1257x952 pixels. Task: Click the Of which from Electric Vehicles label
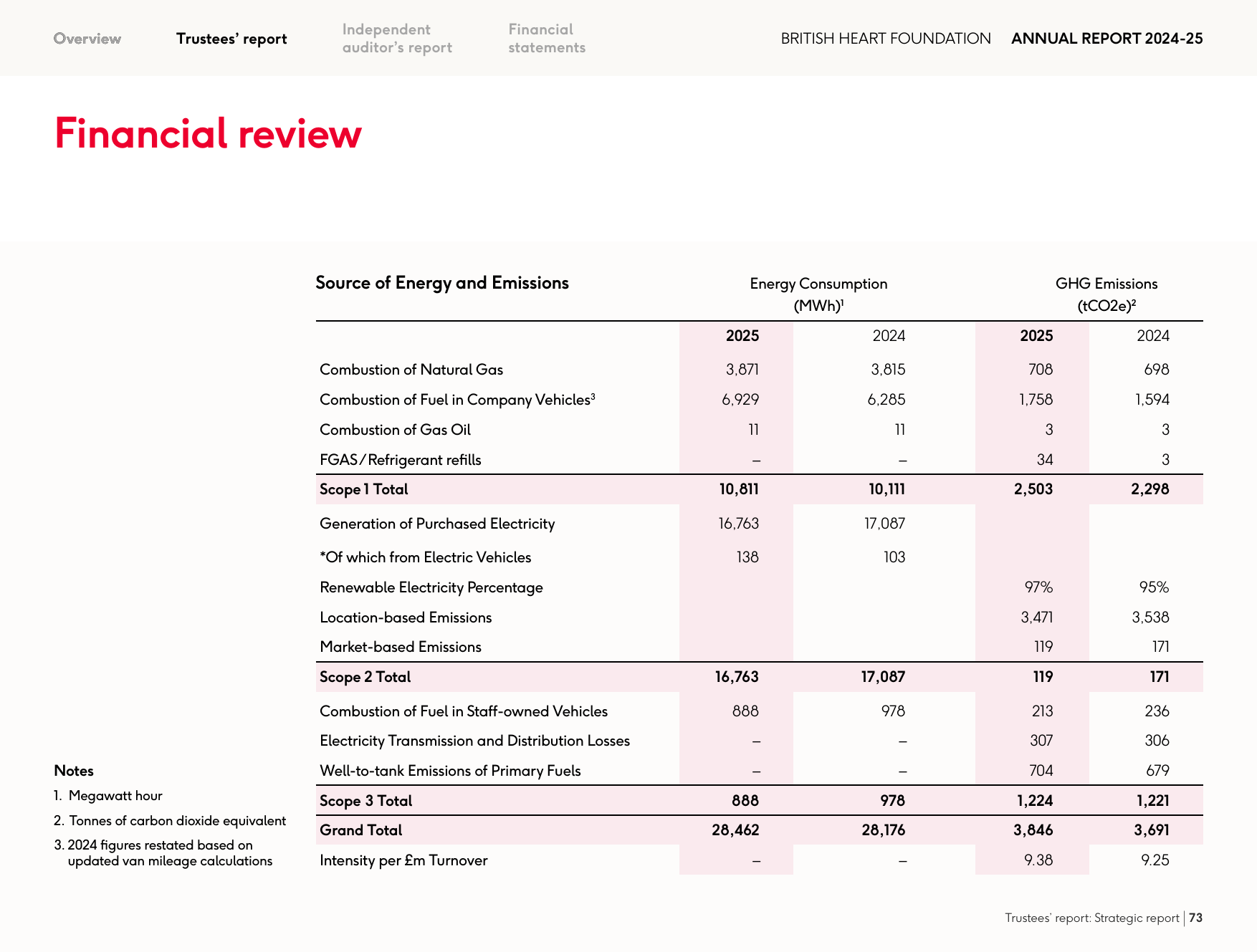coord(426,557)
